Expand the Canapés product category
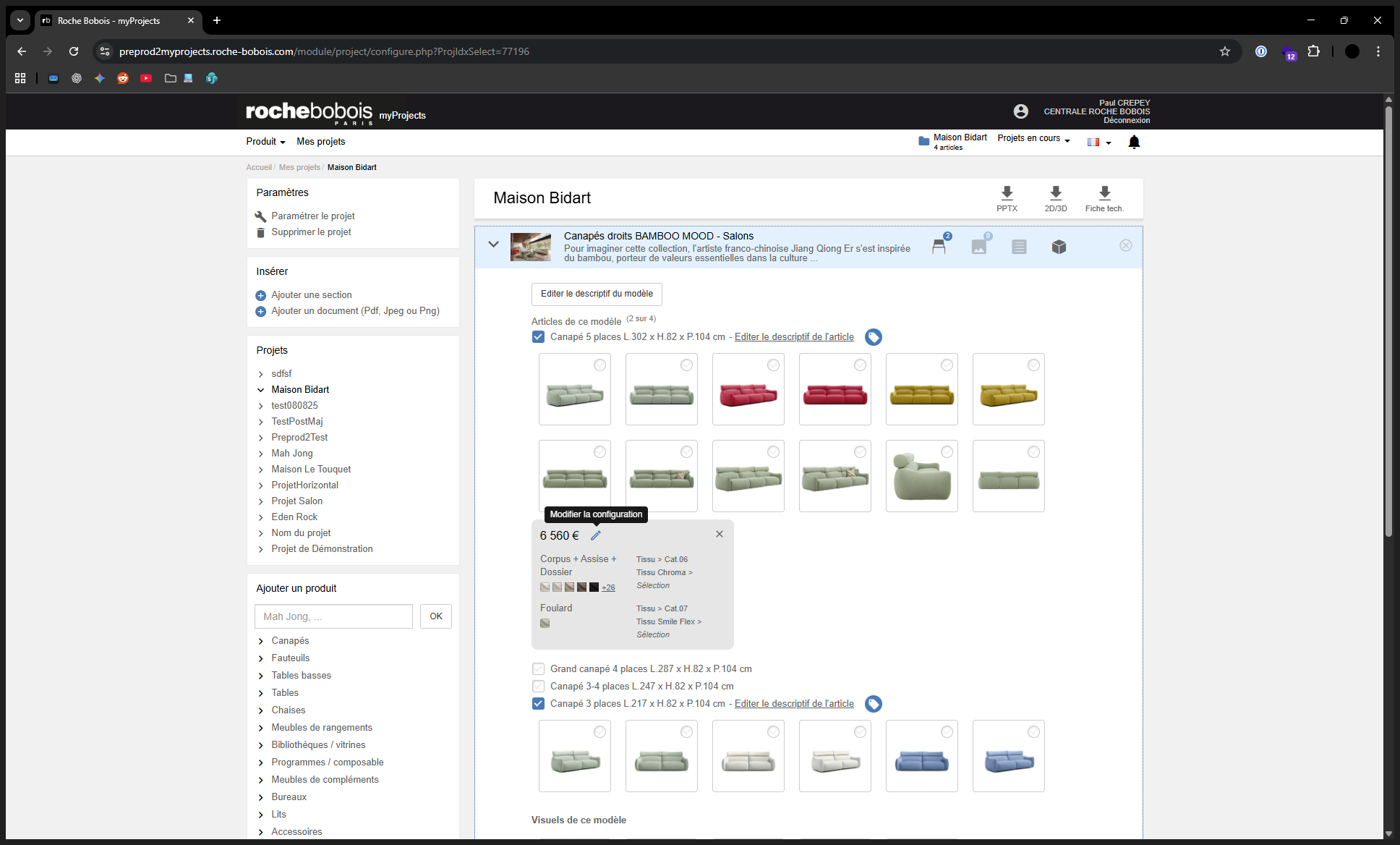Viewport: 1400px width, 845px height. click(x=290, y=640)
